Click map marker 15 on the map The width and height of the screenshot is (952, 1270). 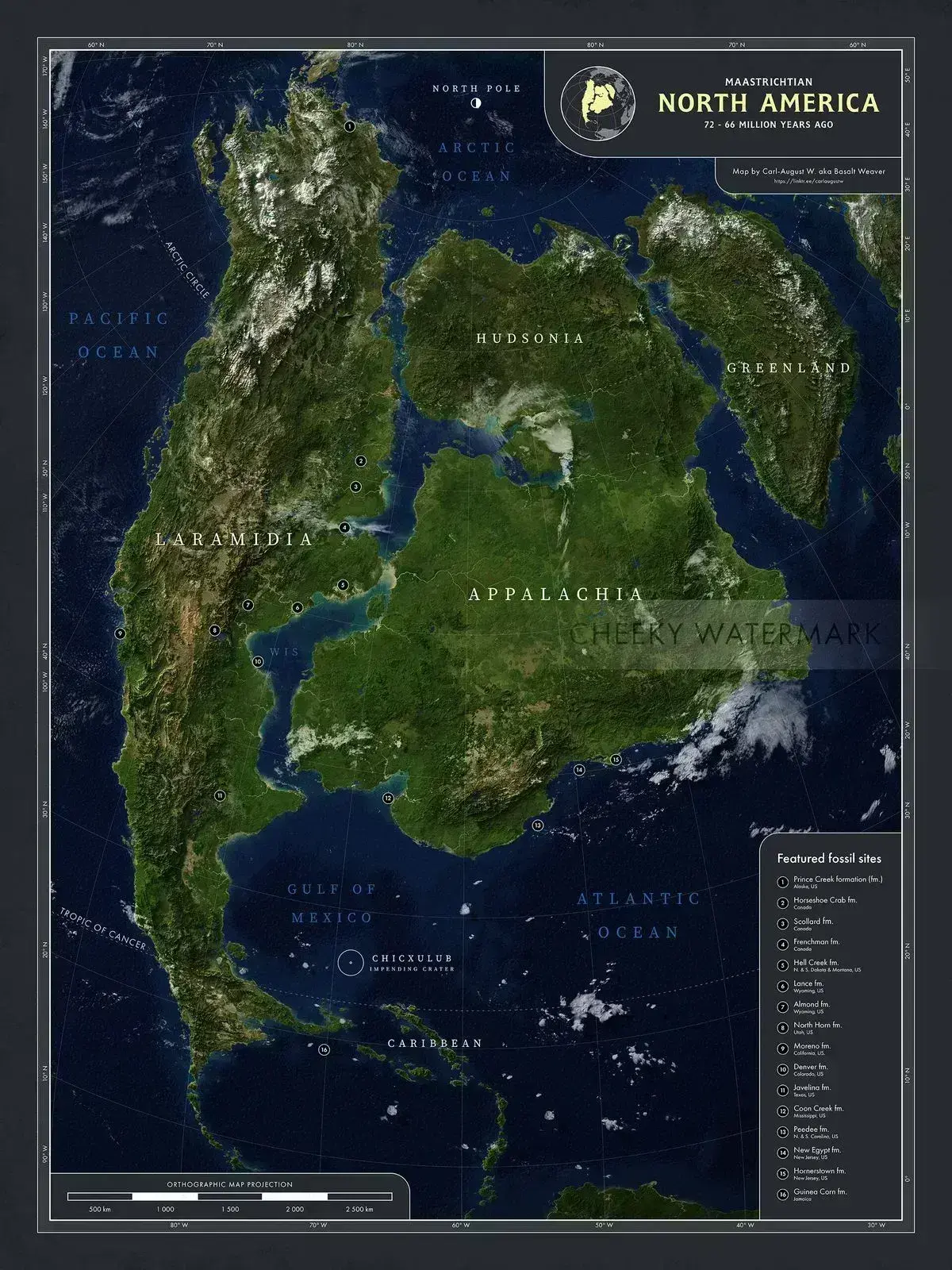point(616,760)
